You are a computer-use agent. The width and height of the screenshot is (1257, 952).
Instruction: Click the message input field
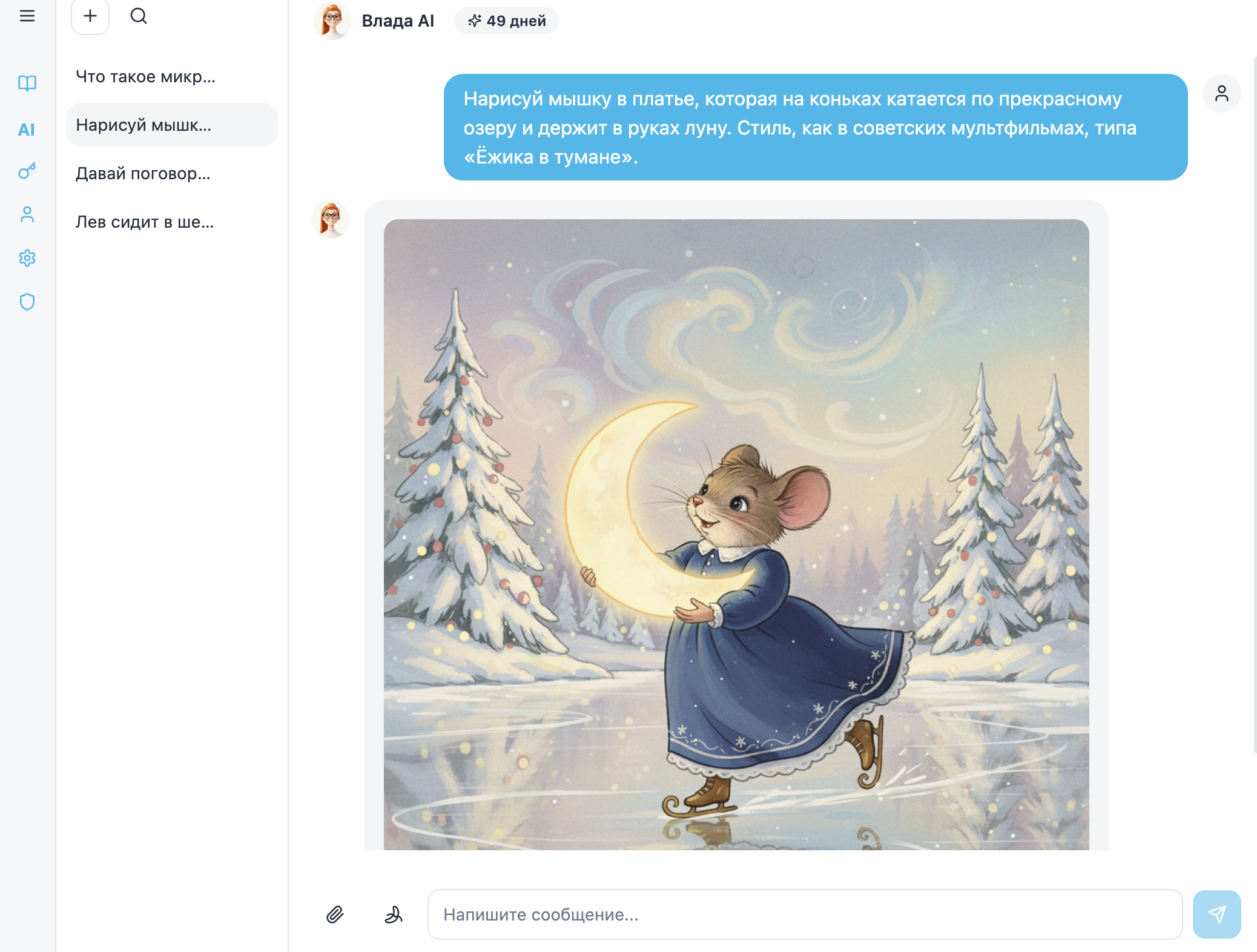click(805, 914)
